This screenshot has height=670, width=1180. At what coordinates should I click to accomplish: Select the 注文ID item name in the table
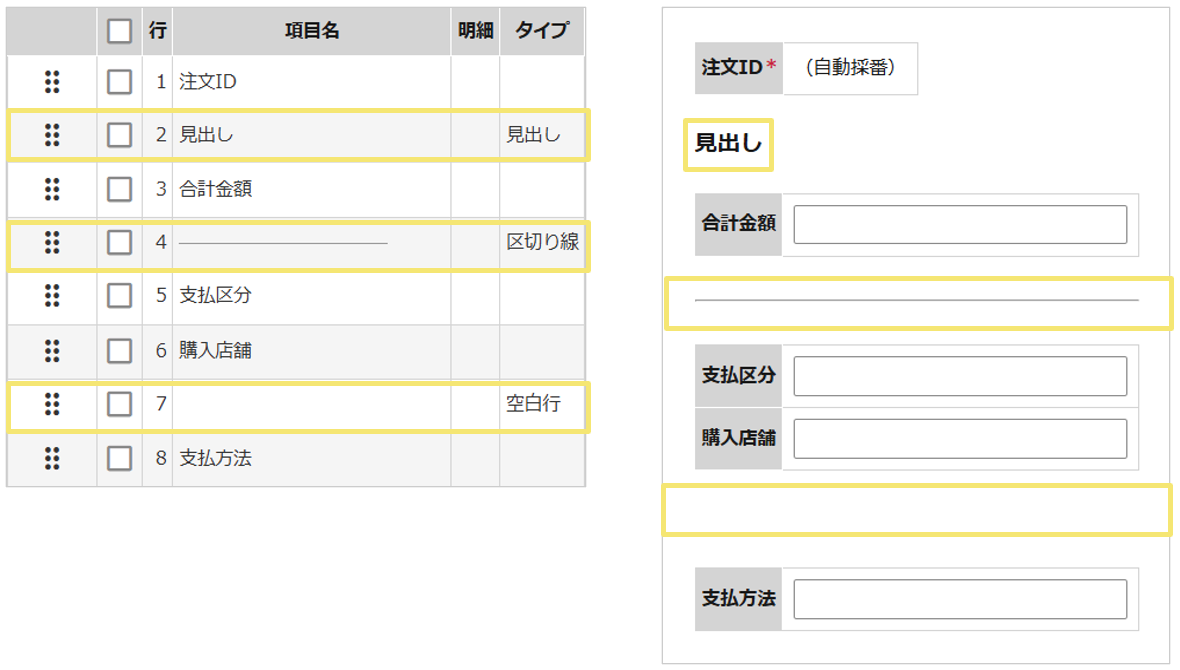[x=208, y=81]
